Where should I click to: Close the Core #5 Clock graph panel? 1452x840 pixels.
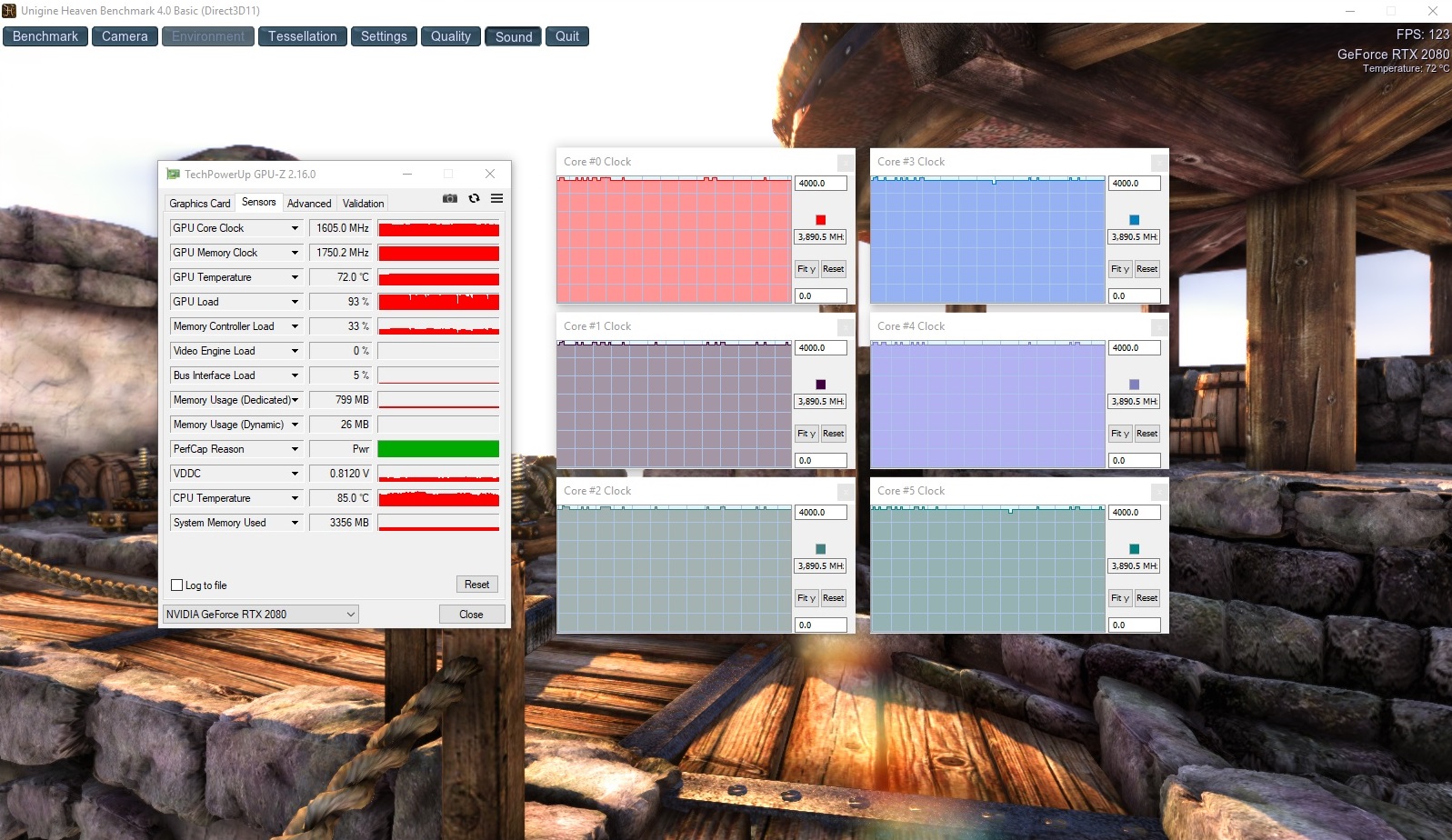[x=1159, y=492]
